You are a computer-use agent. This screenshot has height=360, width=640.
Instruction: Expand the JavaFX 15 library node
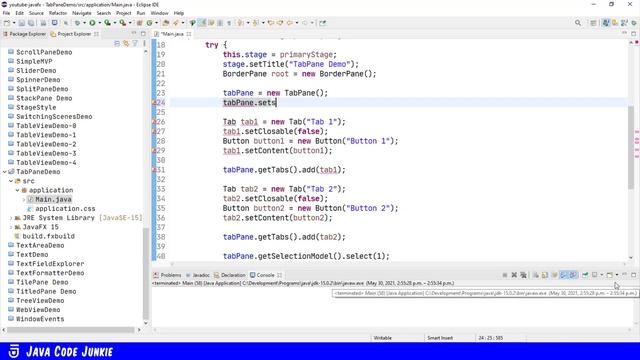11,227
